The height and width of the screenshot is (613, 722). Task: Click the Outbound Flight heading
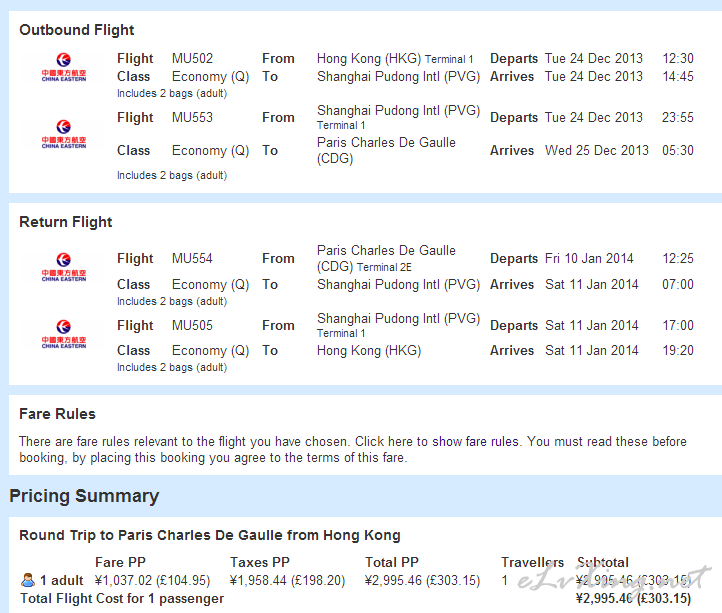tap(77, 30)
